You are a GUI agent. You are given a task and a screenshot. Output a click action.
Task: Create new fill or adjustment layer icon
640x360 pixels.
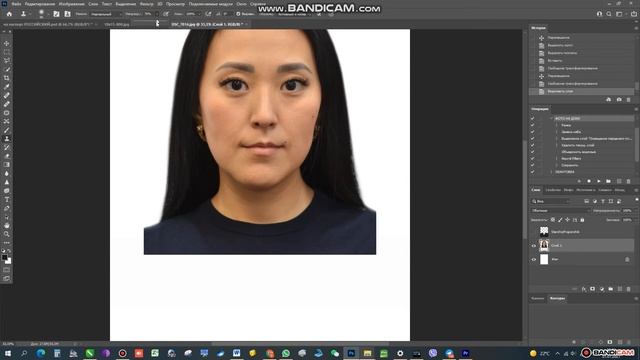602,289
